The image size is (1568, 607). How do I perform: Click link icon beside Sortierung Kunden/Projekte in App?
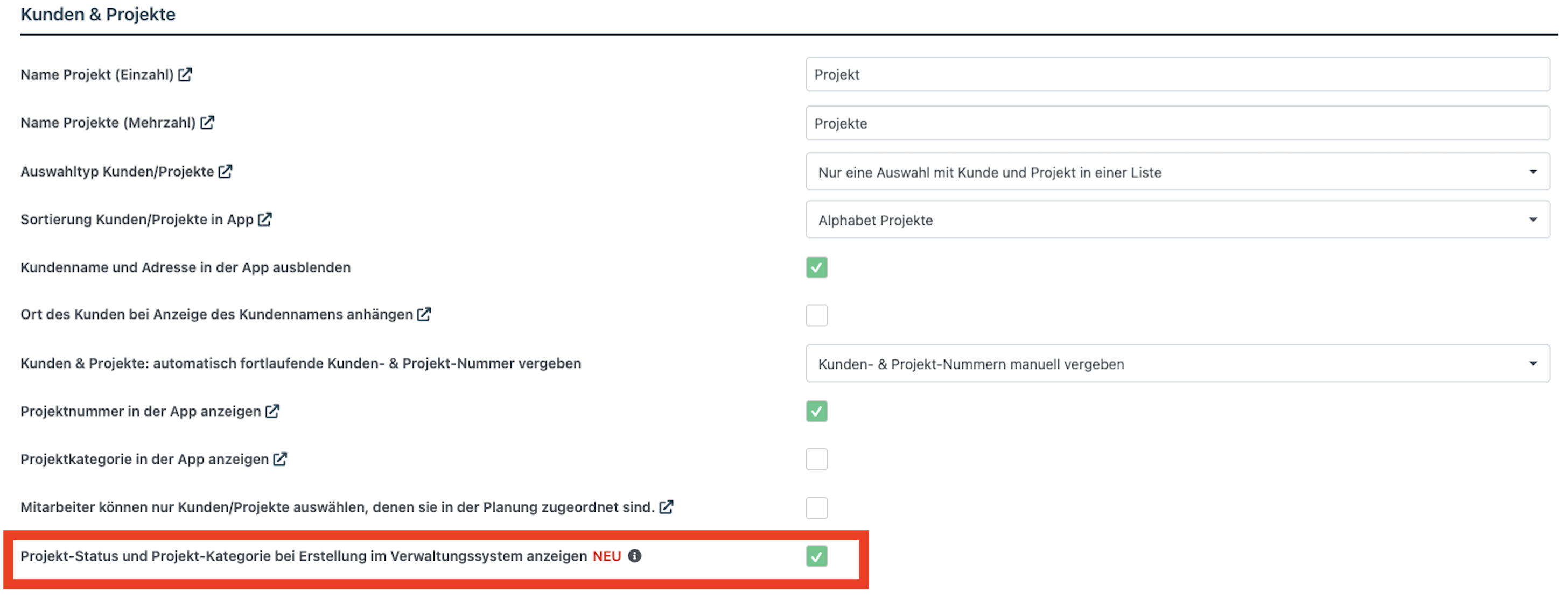point(265,219)
